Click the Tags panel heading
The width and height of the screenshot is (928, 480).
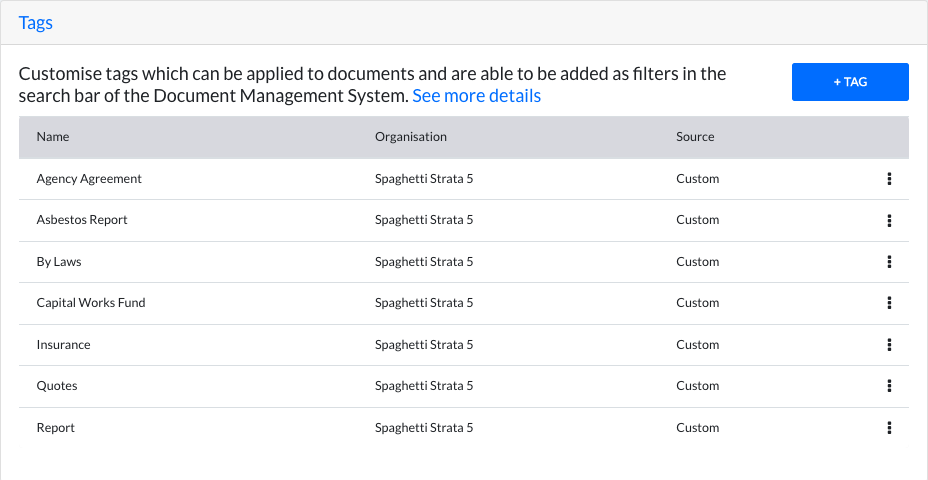36,22
